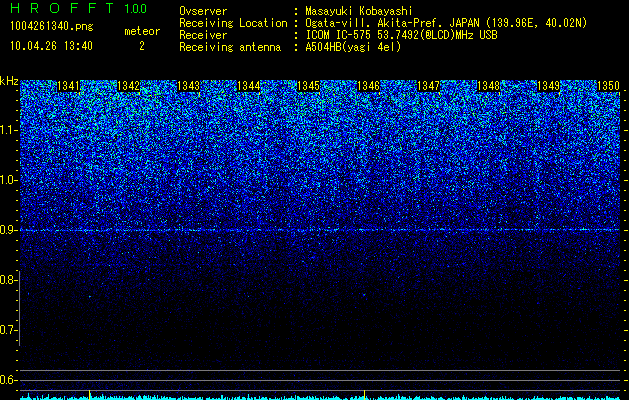Click antenna value A504HB(yagi 4el)
This screenshot has width=629, height=400.
[x=353, y=47]
